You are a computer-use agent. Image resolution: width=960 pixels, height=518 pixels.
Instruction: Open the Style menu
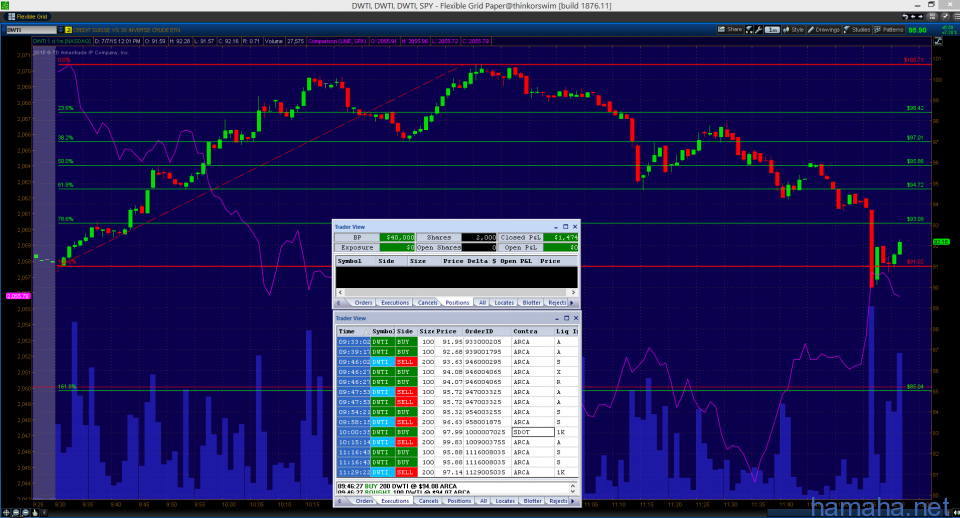pyautogui.click(x=793, y=29)
